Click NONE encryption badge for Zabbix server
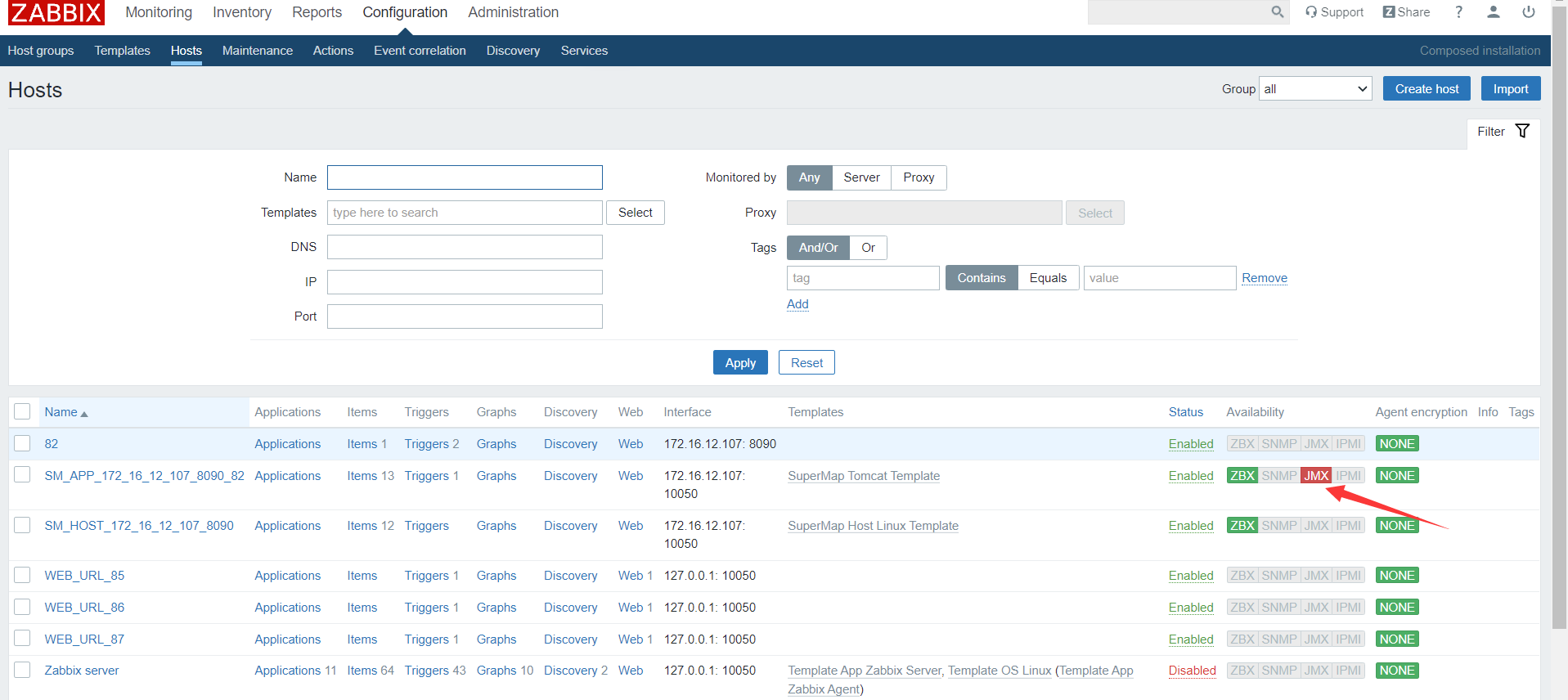The height and width of the screenshot is (700, 1568). (x=1397, y=671)
